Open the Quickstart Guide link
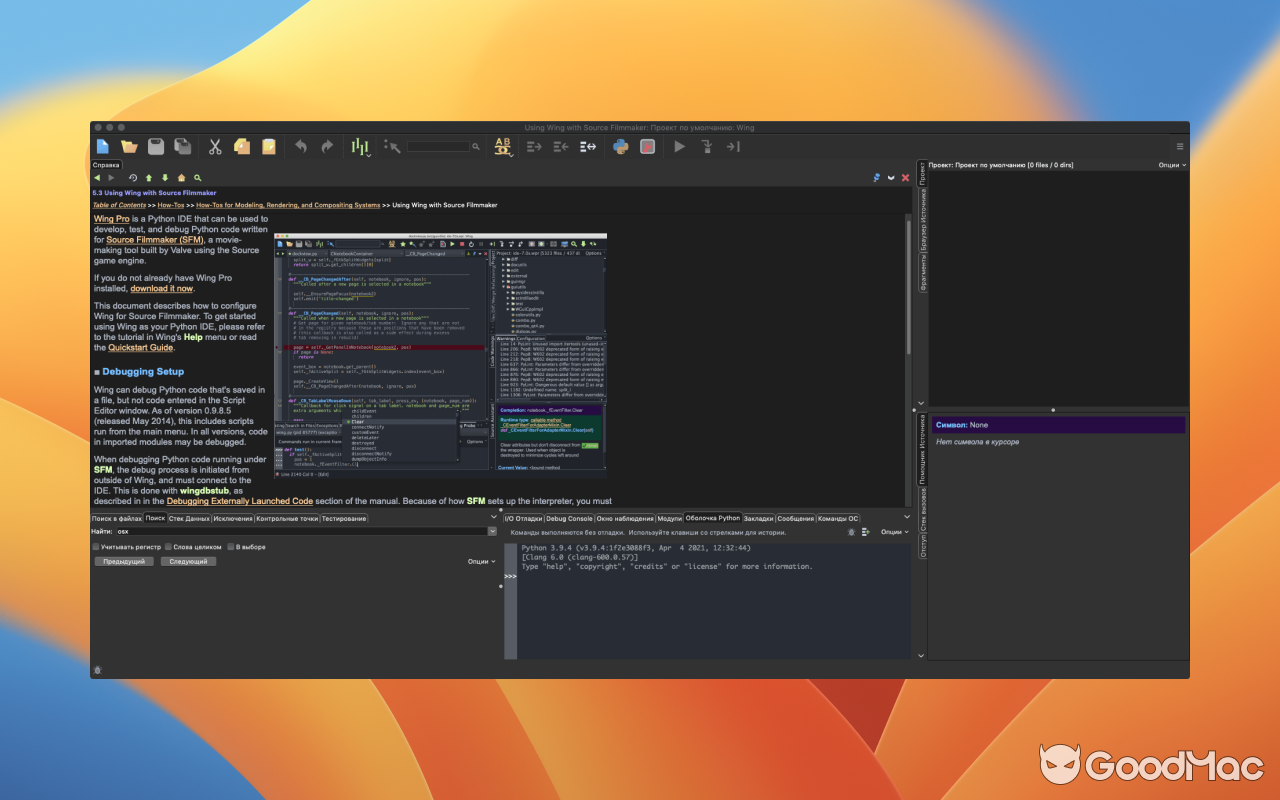 pyautogui.click(x=139, y=347)
